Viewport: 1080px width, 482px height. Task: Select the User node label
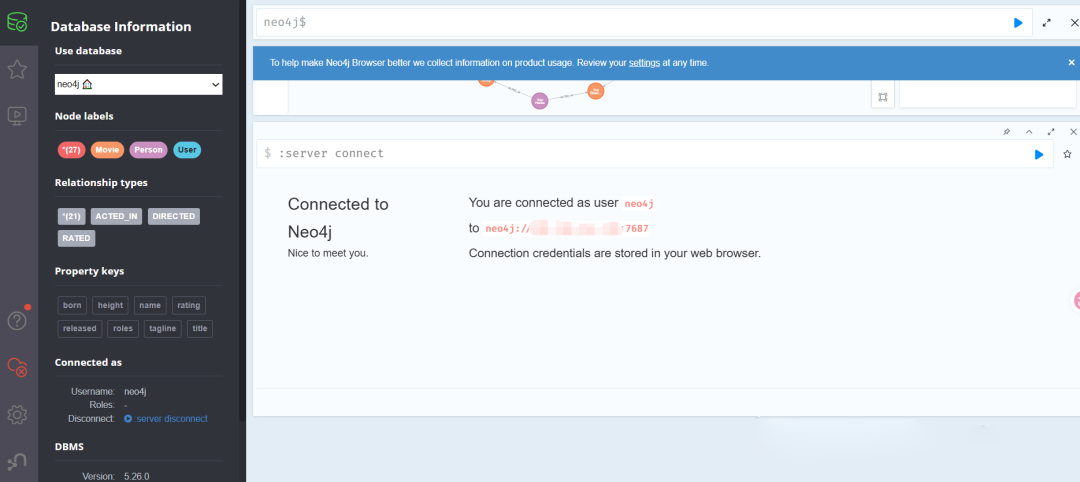187,149
